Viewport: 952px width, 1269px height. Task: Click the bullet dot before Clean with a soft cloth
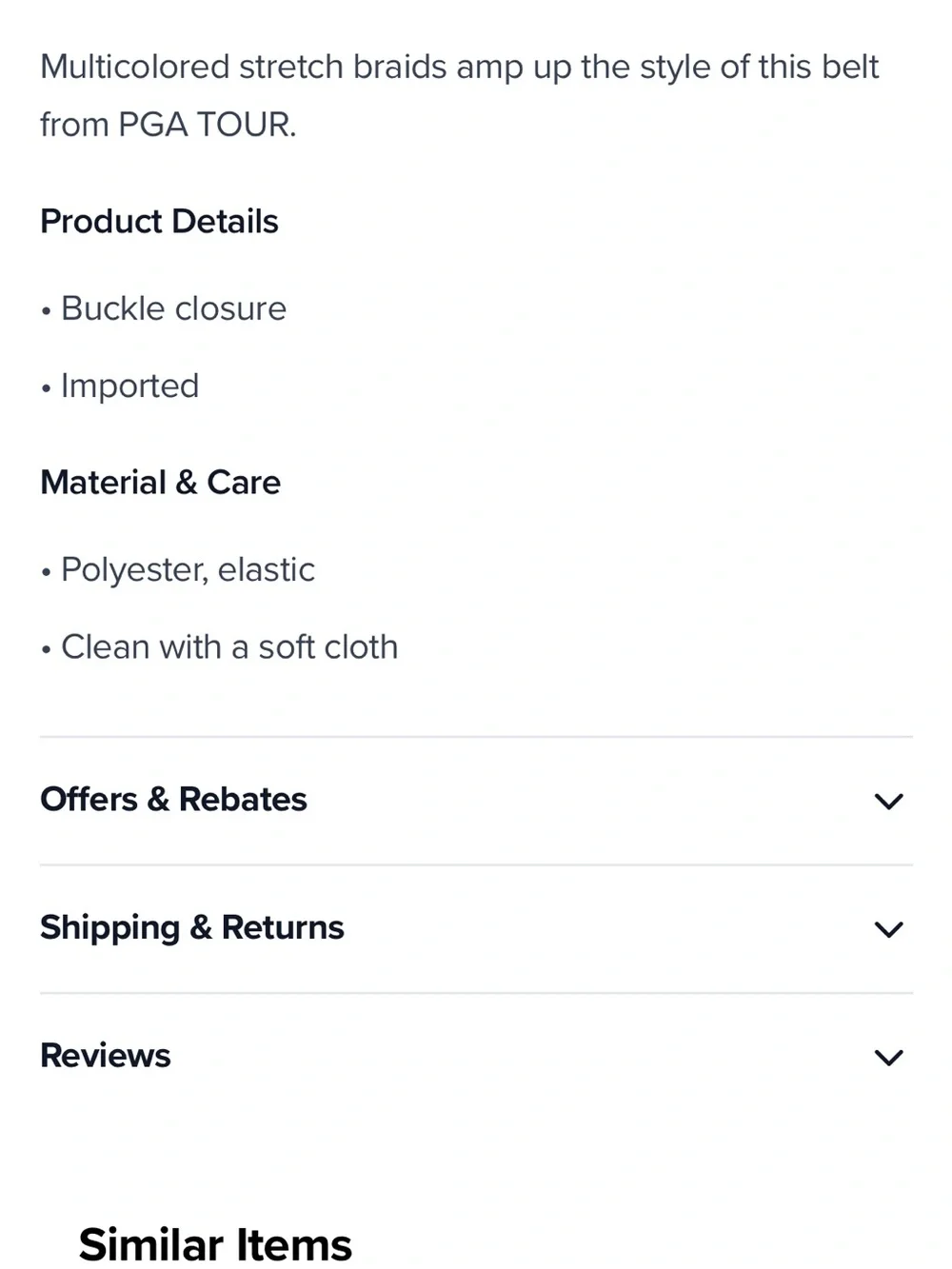(46, 650)
